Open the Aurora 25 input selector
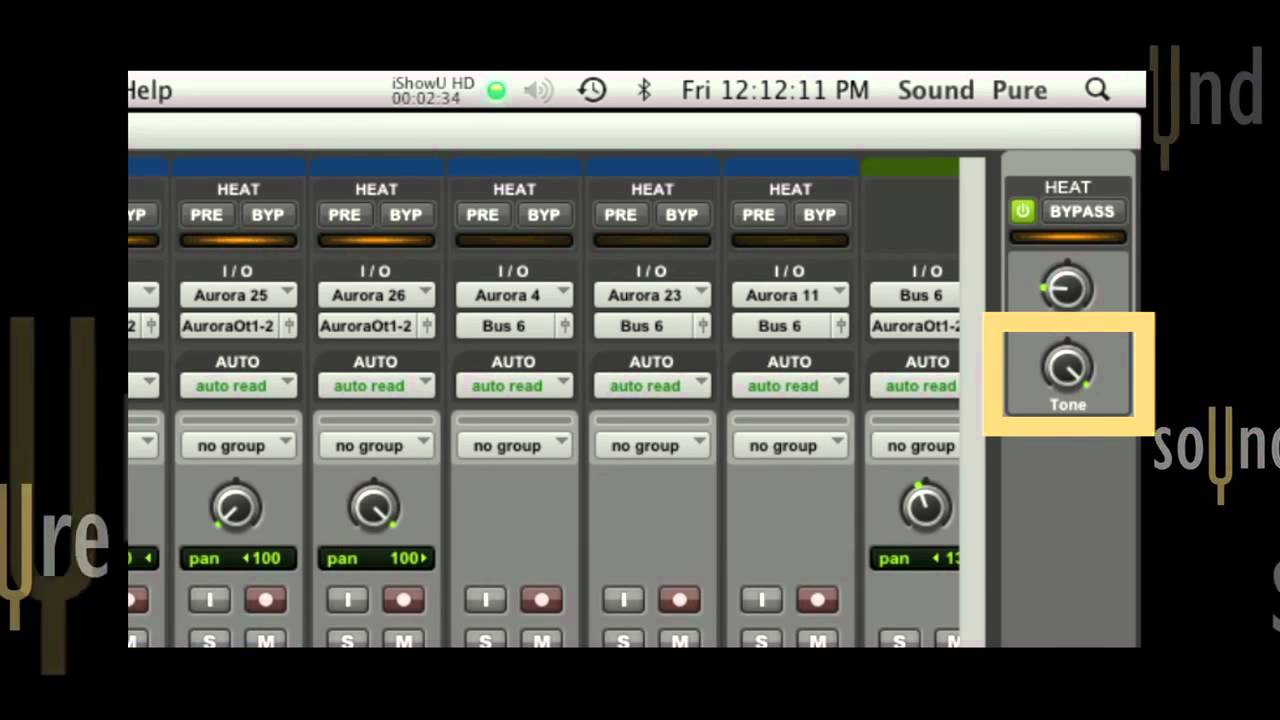Screen dimensions: 1280x720 click(x=238, y=295)
